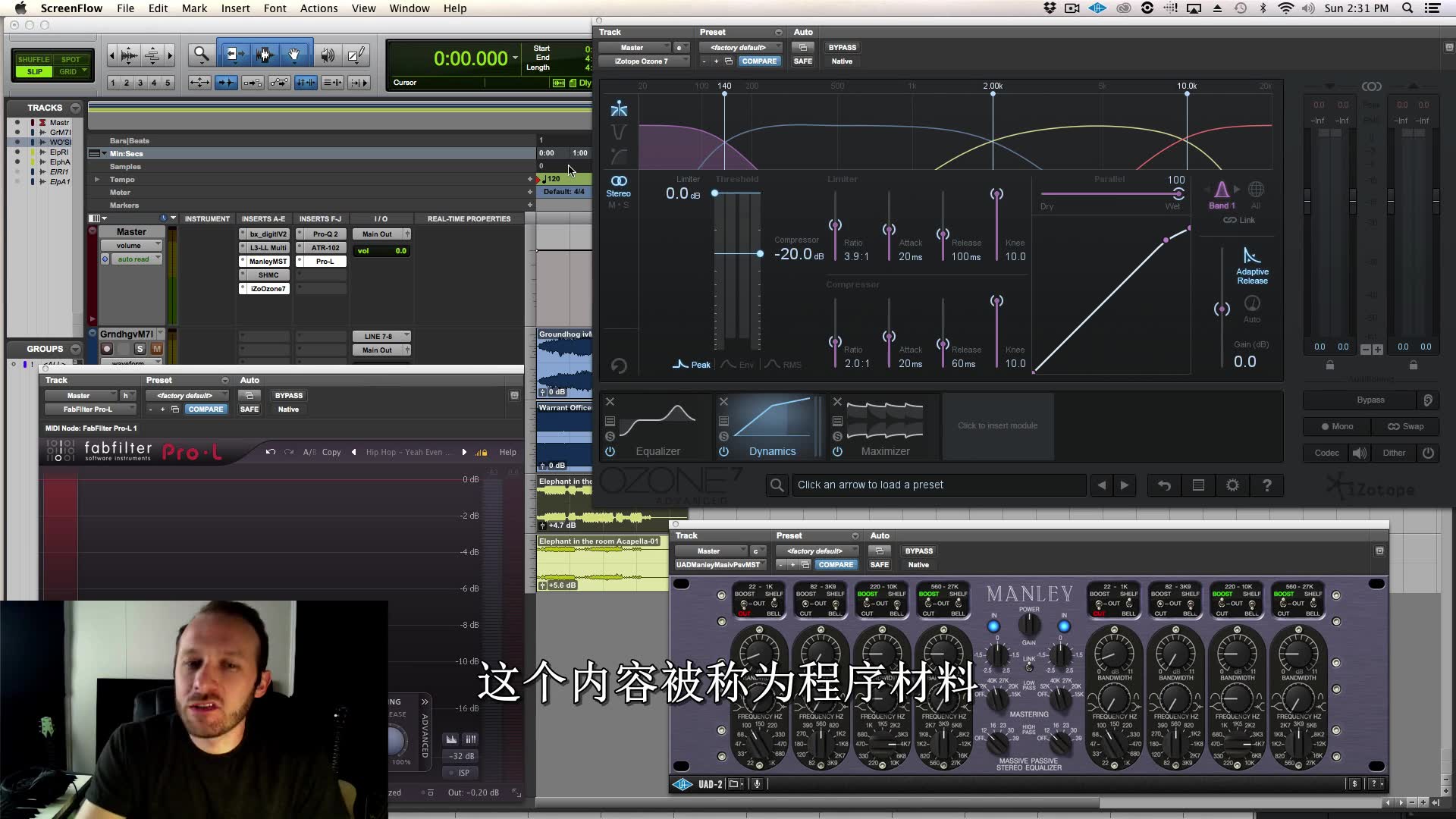The height and width of the screenshot is (819, 1456).
Task: Enable SHUFFLE edit mode
Action: [x=34, y=59]
